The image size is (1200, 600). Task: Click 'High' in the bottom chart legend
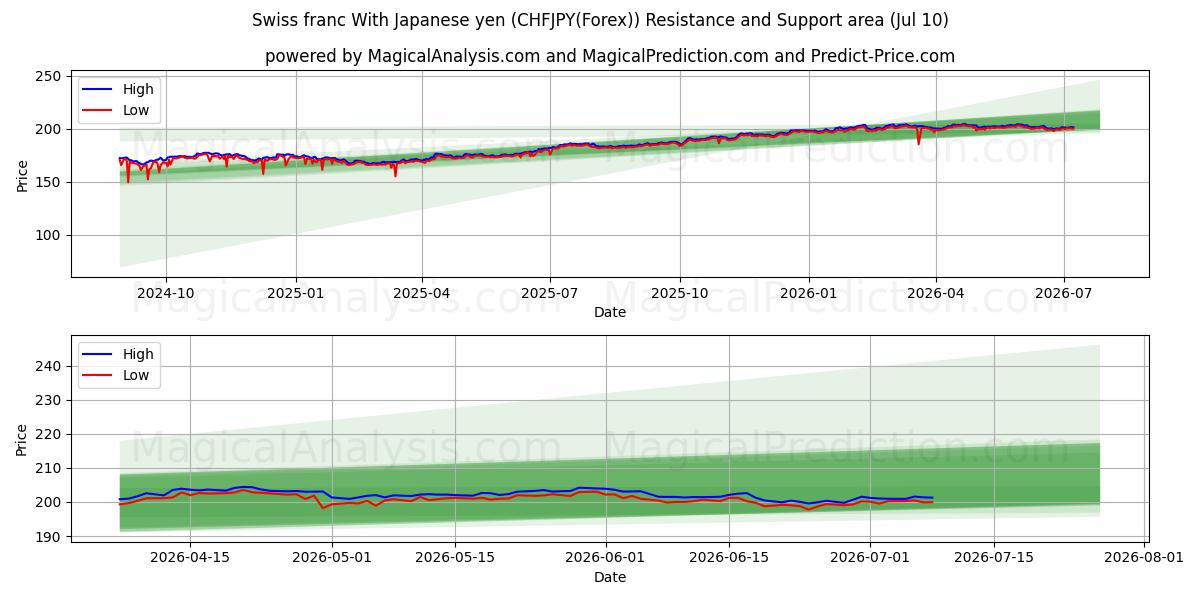pyautogui.click(x=138, y=354)
